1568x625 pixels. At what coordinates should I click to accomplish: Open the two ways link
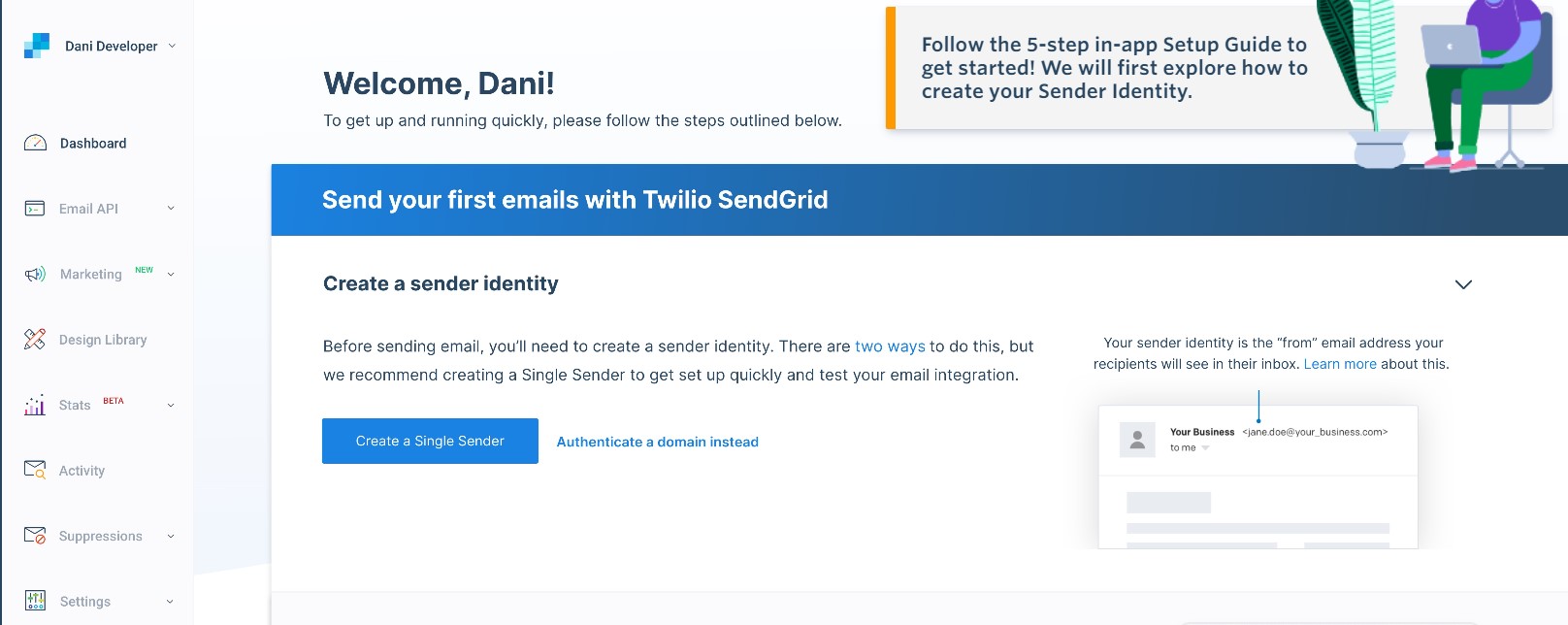[890, 346]
